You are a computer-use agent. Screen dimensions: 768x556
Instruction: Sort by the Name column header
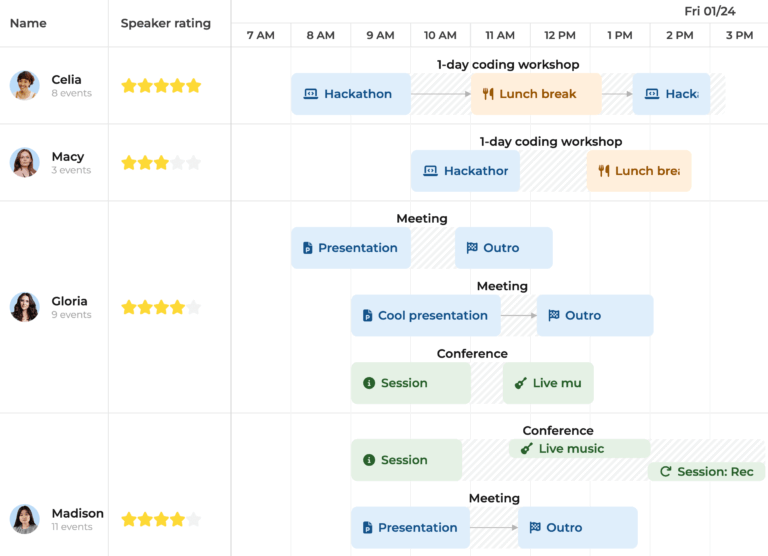pos(28,23)
